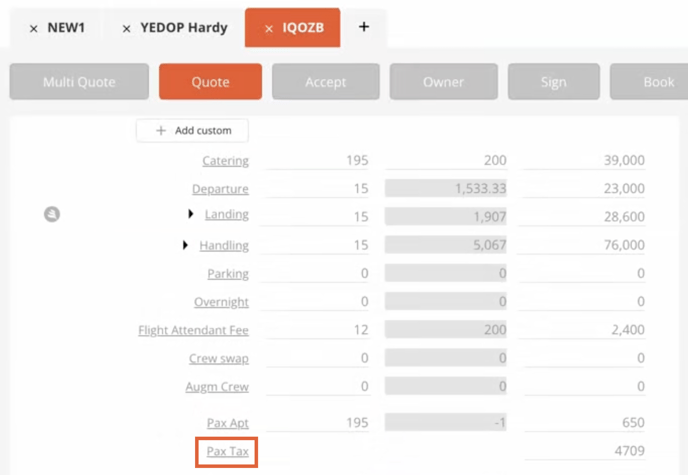Open the Multi Quote step
Viewport: 688px width, 475px height.
point(79,82)
